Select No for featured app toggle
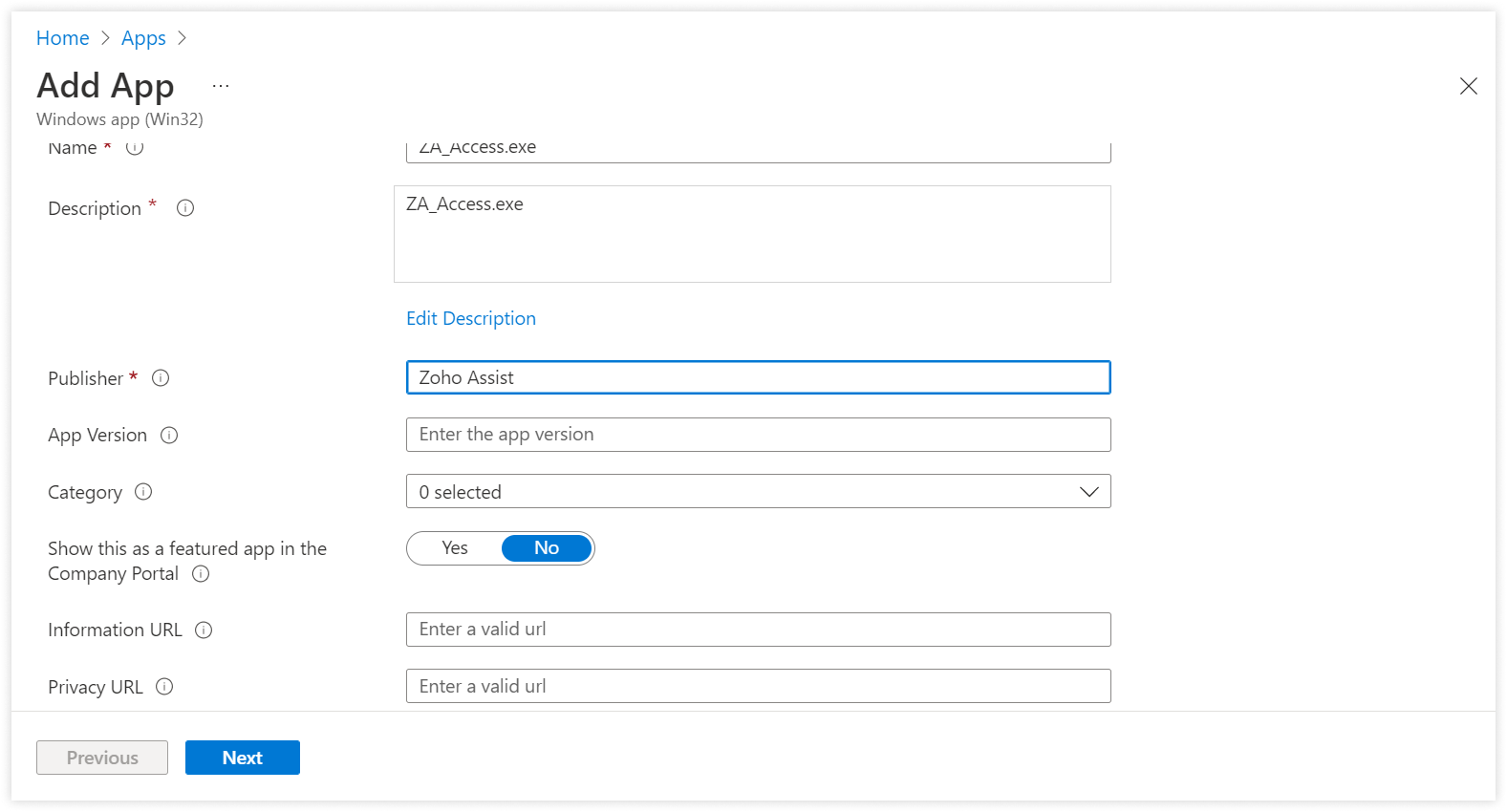The image size is (1507, 812). click(546, 548)
